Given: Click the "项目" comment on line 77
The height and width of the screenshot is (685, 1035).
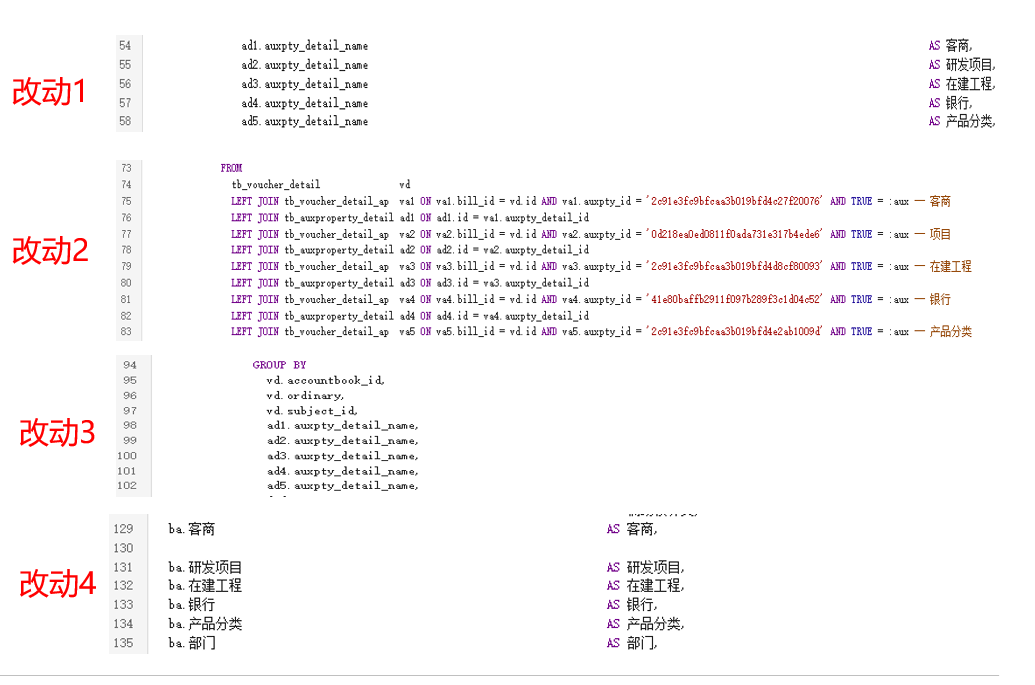Looking at the screenshot, I should click(940, 234).
